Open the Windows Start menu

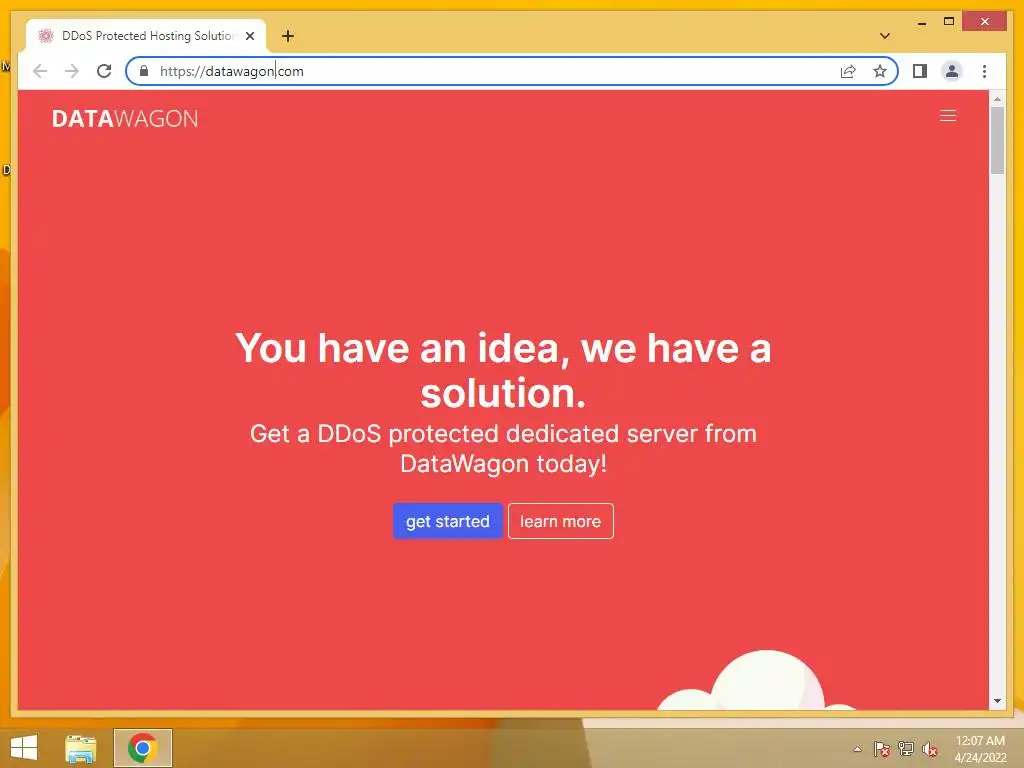coord(24,748)
